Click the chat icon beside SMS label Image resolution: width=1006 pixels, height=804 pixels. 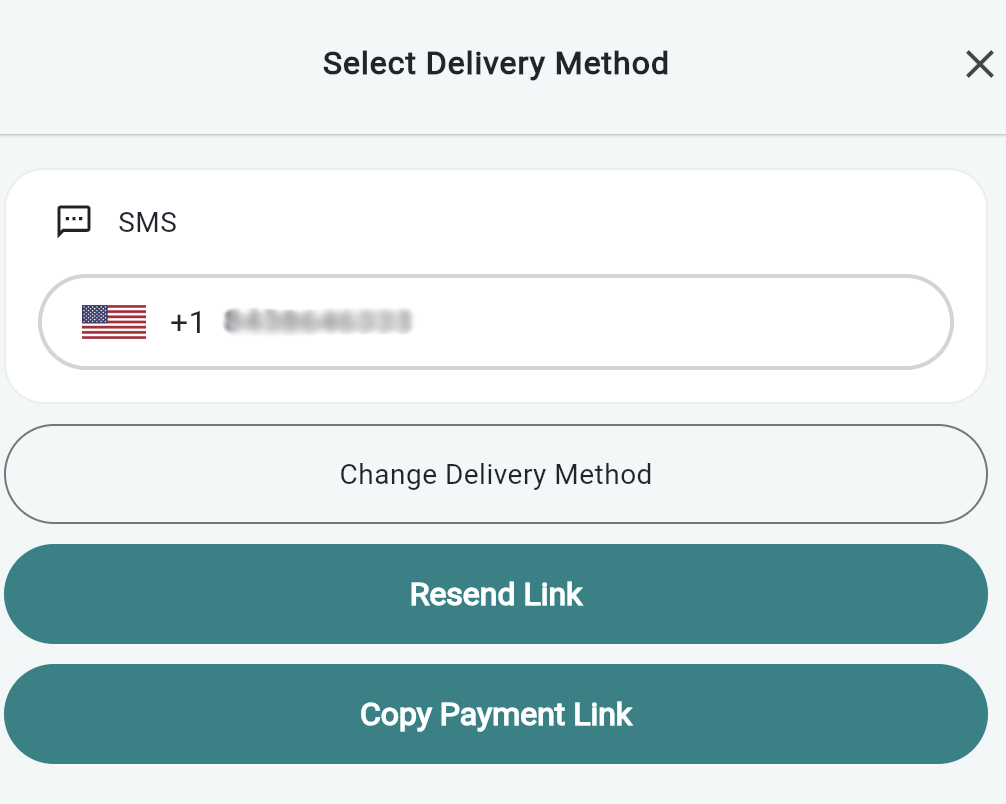tap(74, 221)
